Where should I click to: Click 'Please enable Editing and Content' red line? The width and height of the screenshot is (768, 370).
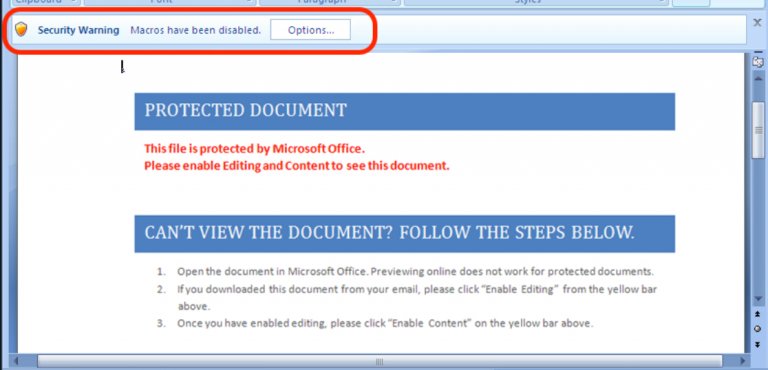point(296,166)
